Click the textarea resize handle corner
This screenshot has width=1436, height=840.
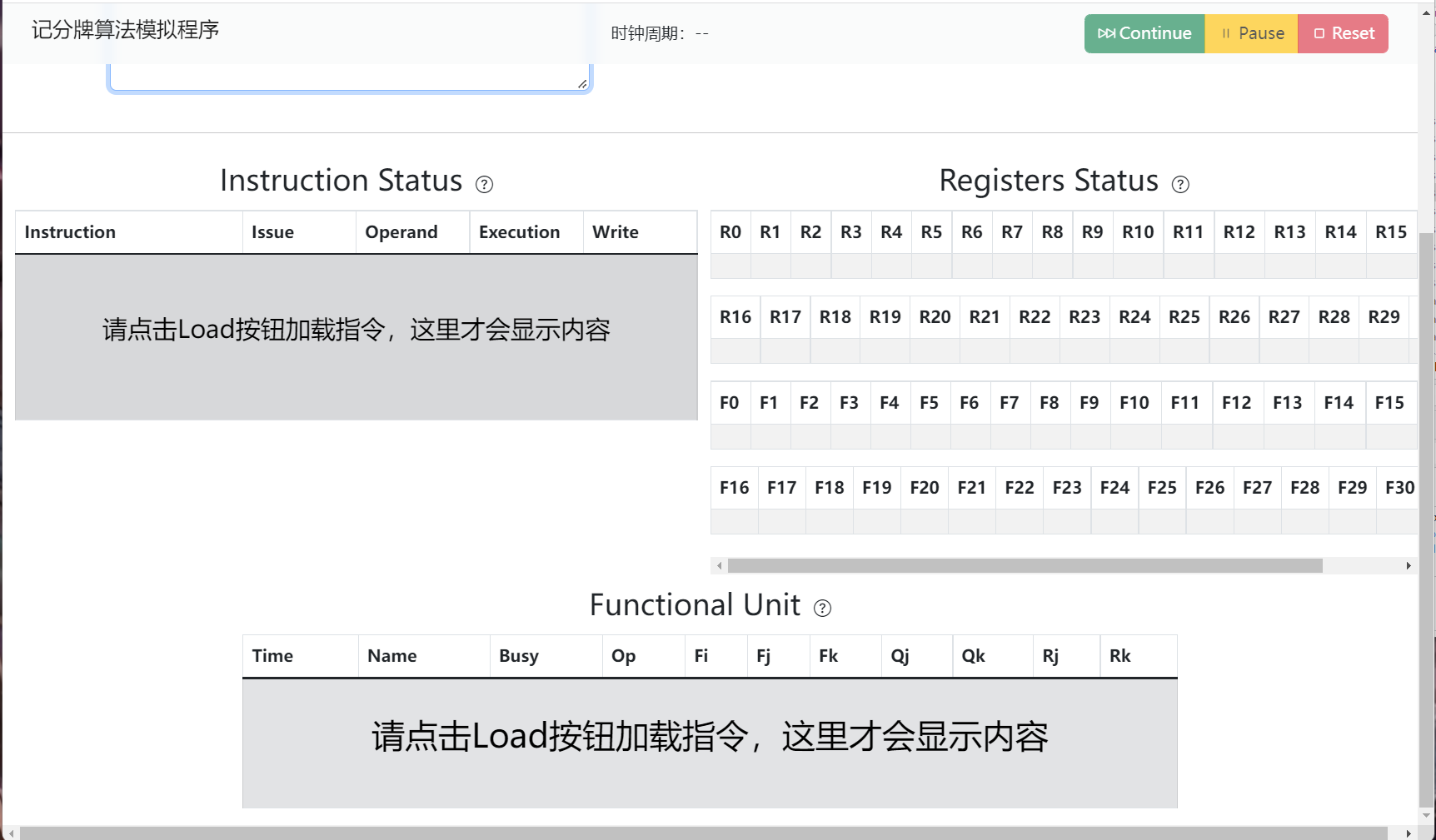583,83
